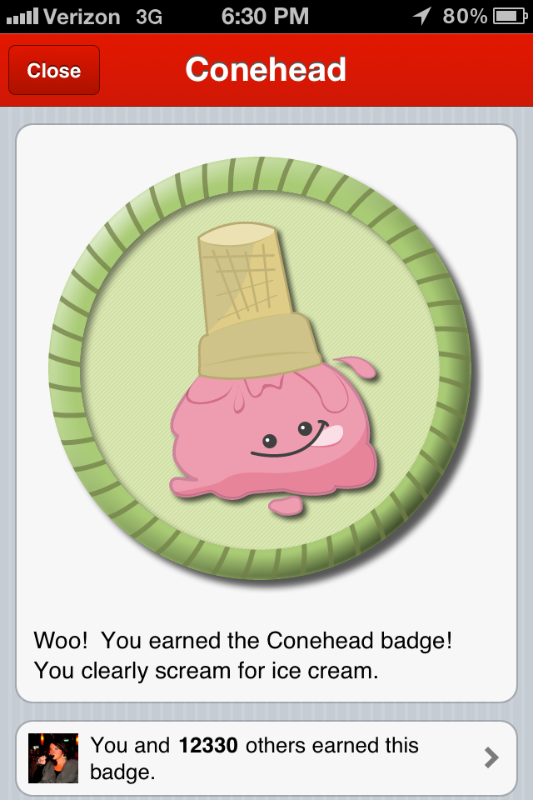Close the Conehead badge screen
Screen dimensions: 533x800
point(54,70)
